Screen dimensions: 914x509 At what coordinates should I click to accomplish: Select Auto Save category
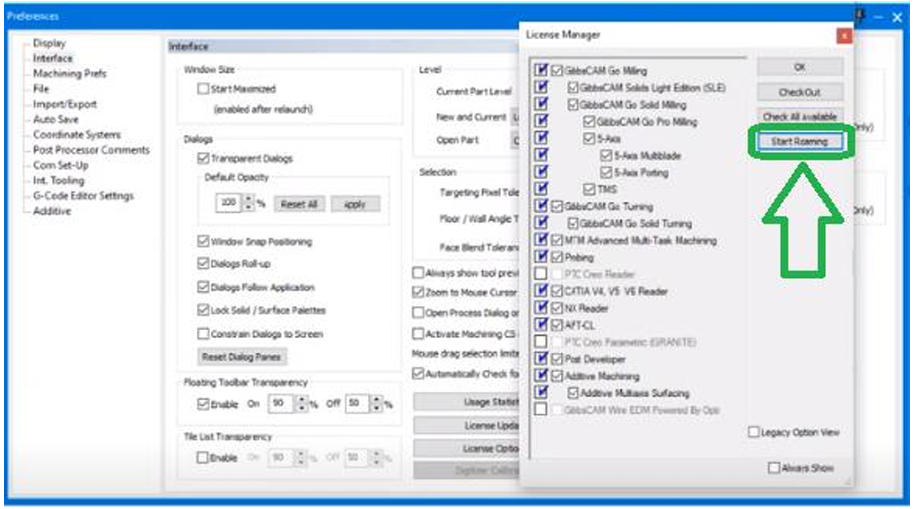coord(55,120)
